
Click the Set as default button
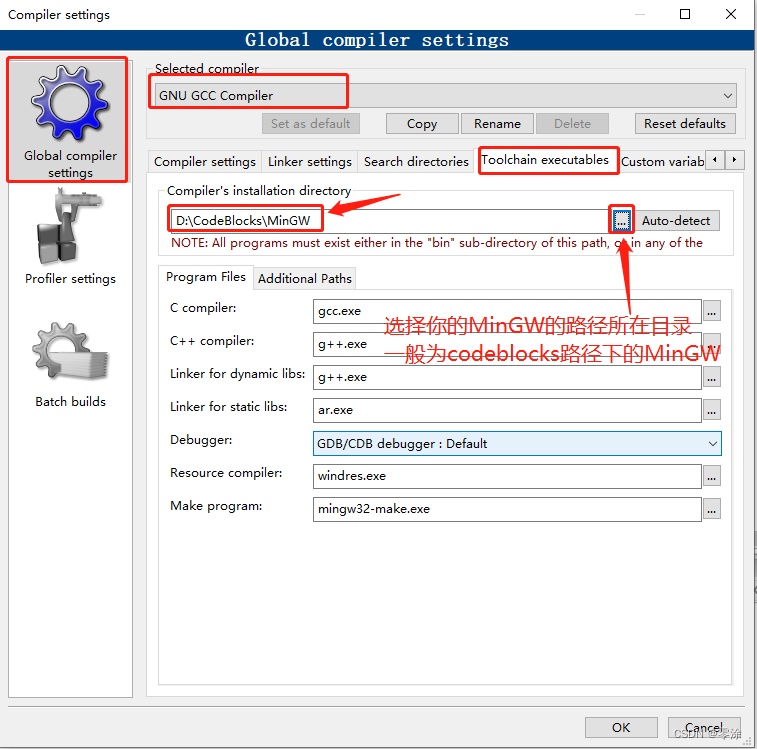click(x=310, y=124)
